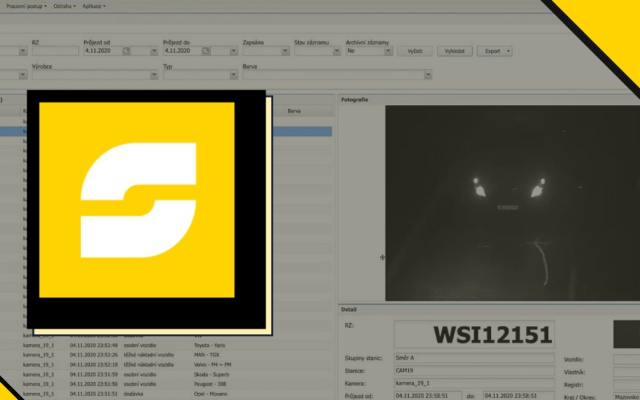Click the plate thumbnail beside WSI12151
The height and width of the screenshot is (400, 640).
pyautogui.click(x=627, y=334)
